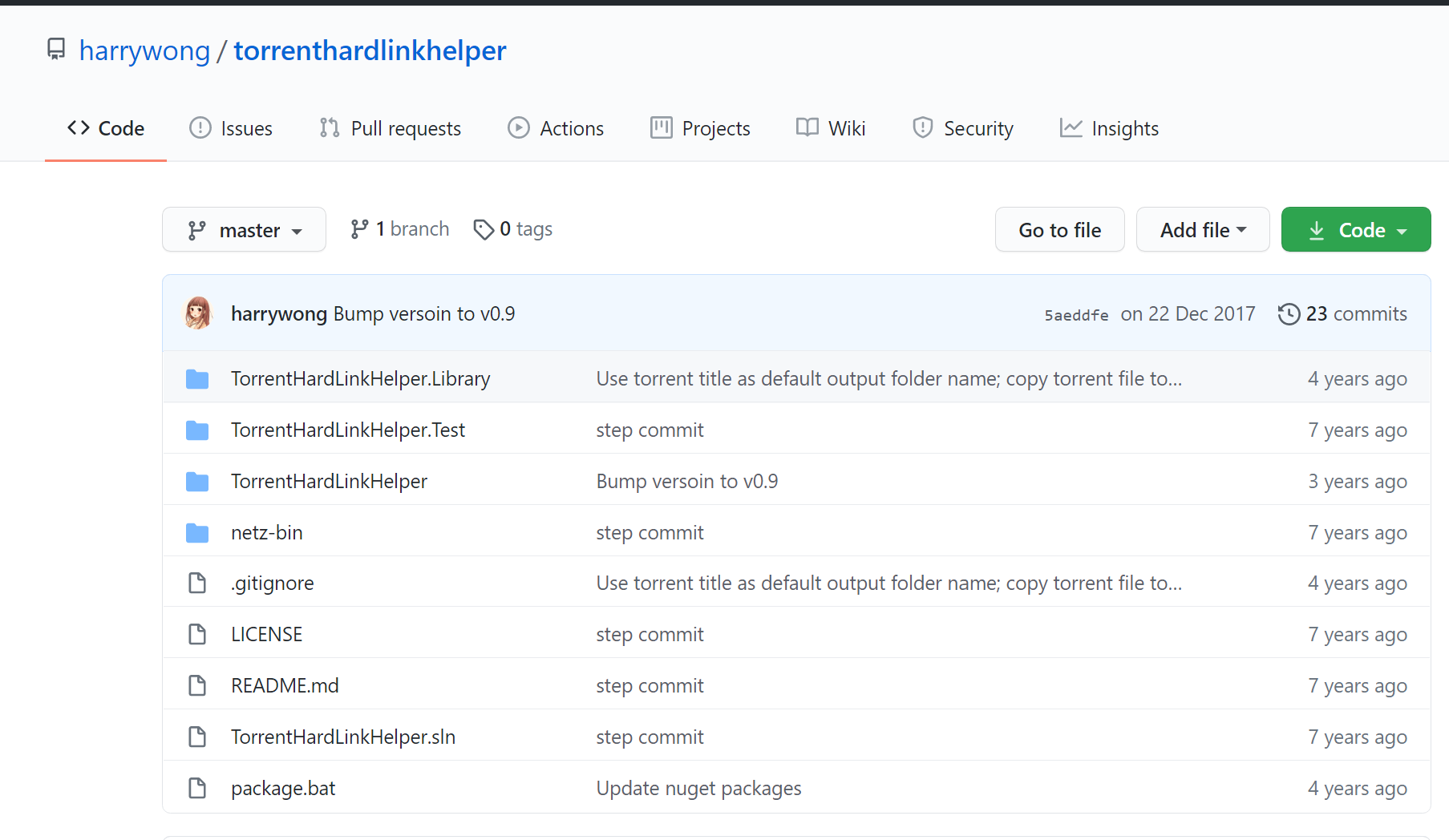Click harrywong author name in commit bar
1449x840 pixels.
pyautogui.click(x=279, y=313)
